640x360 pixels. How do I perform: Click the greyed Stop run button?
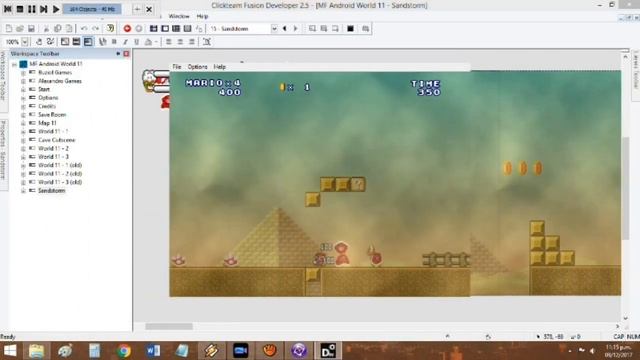click(x=139, y=29)
